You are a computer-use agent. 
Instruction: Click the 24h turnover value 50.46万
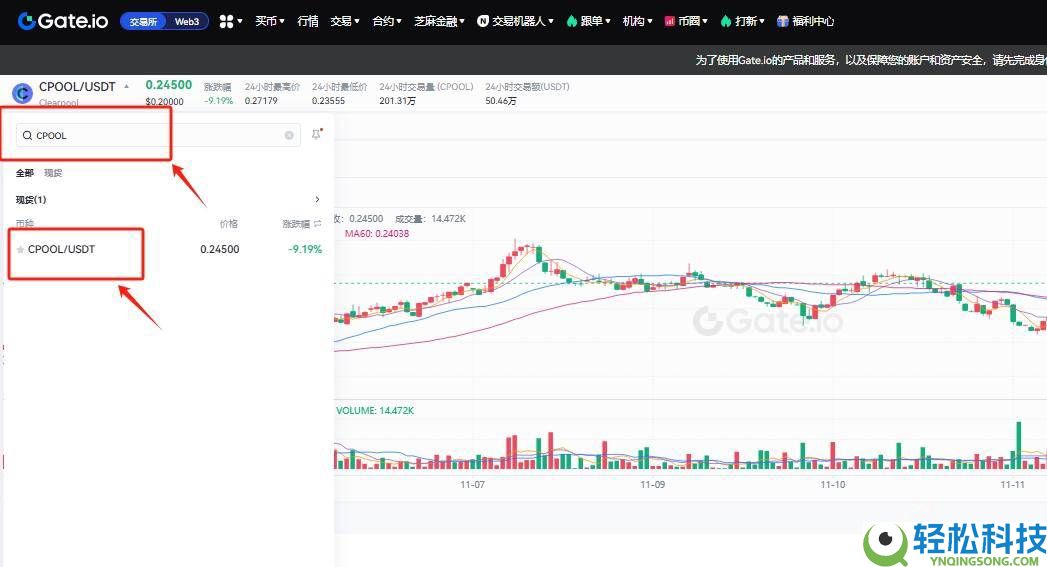click(x=501, y=101)
